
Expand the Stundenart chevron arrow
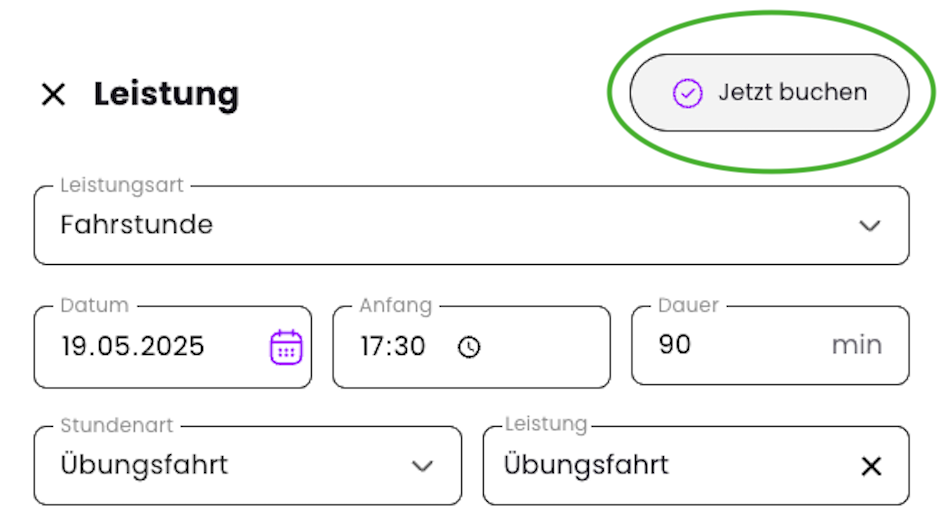[x=422, y=466]
